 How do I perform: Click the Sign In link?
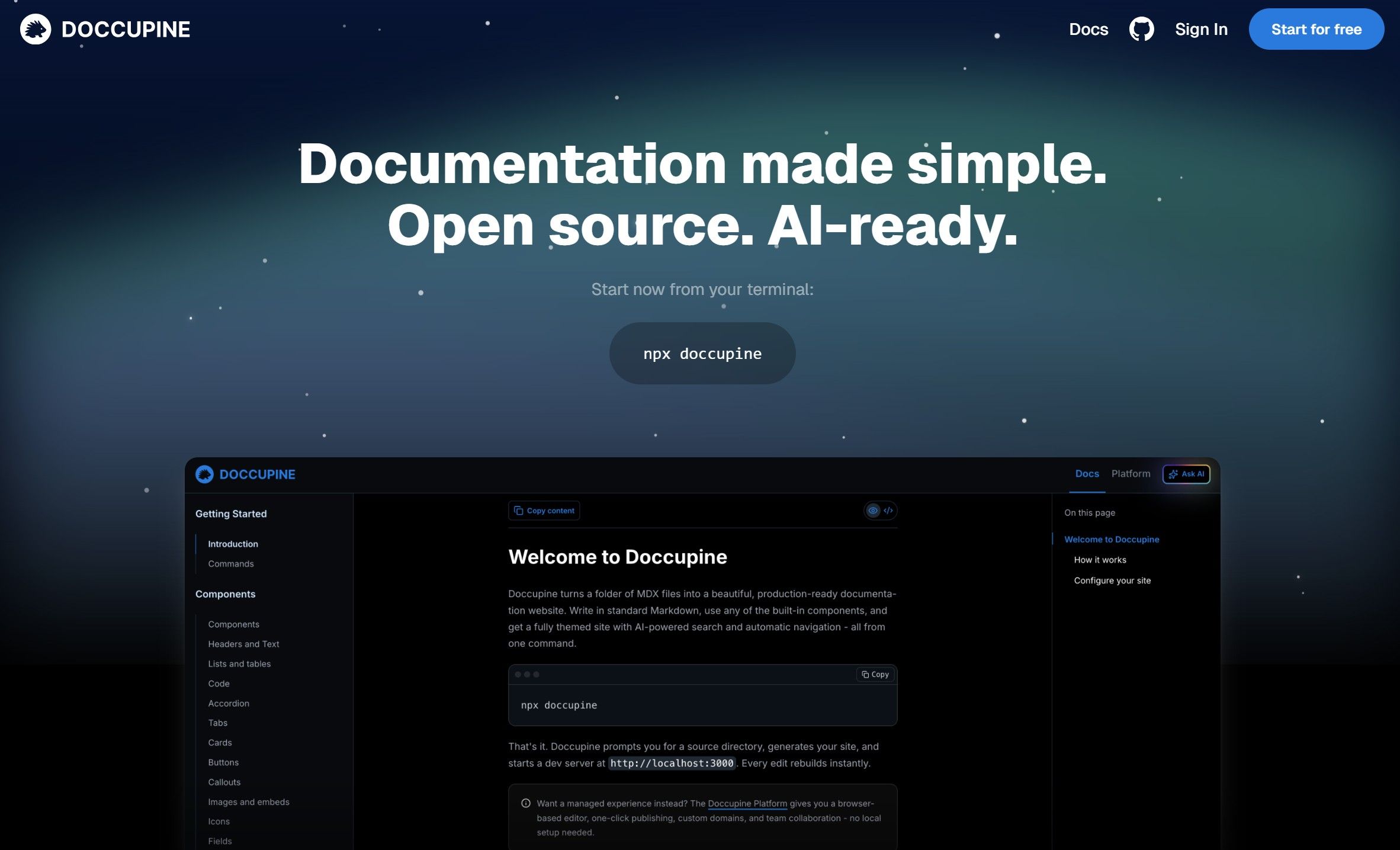(1201, 29)
